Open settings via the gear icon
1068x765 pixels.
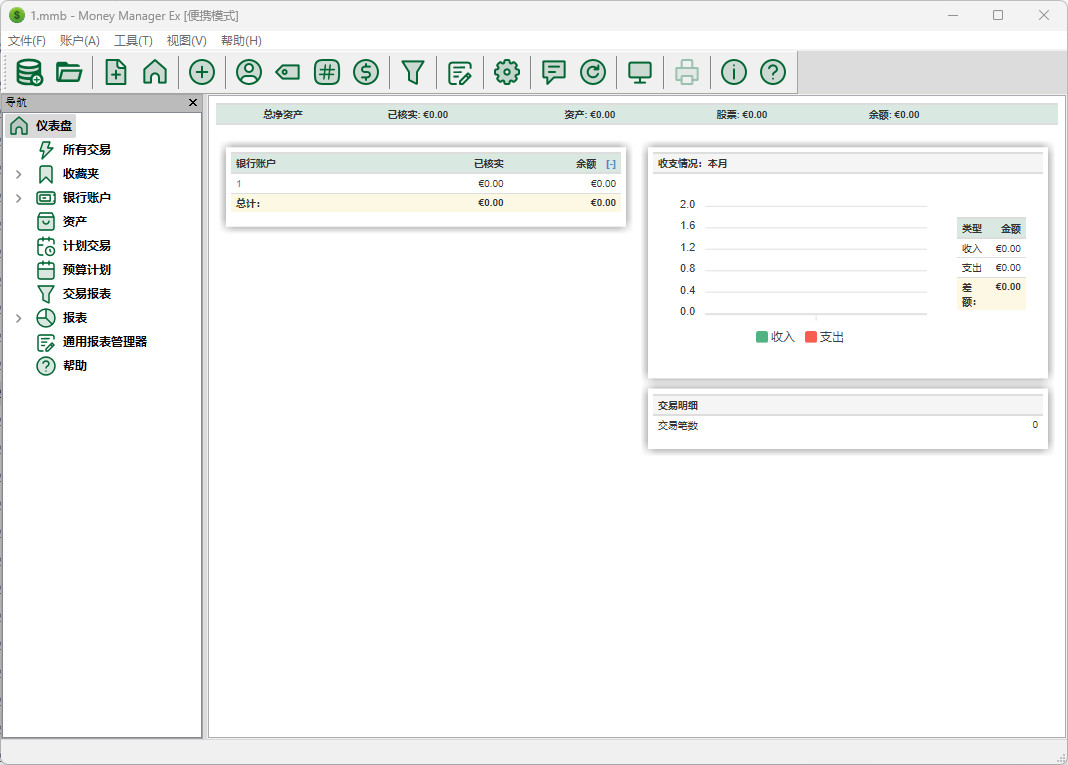tap(506, 72)
